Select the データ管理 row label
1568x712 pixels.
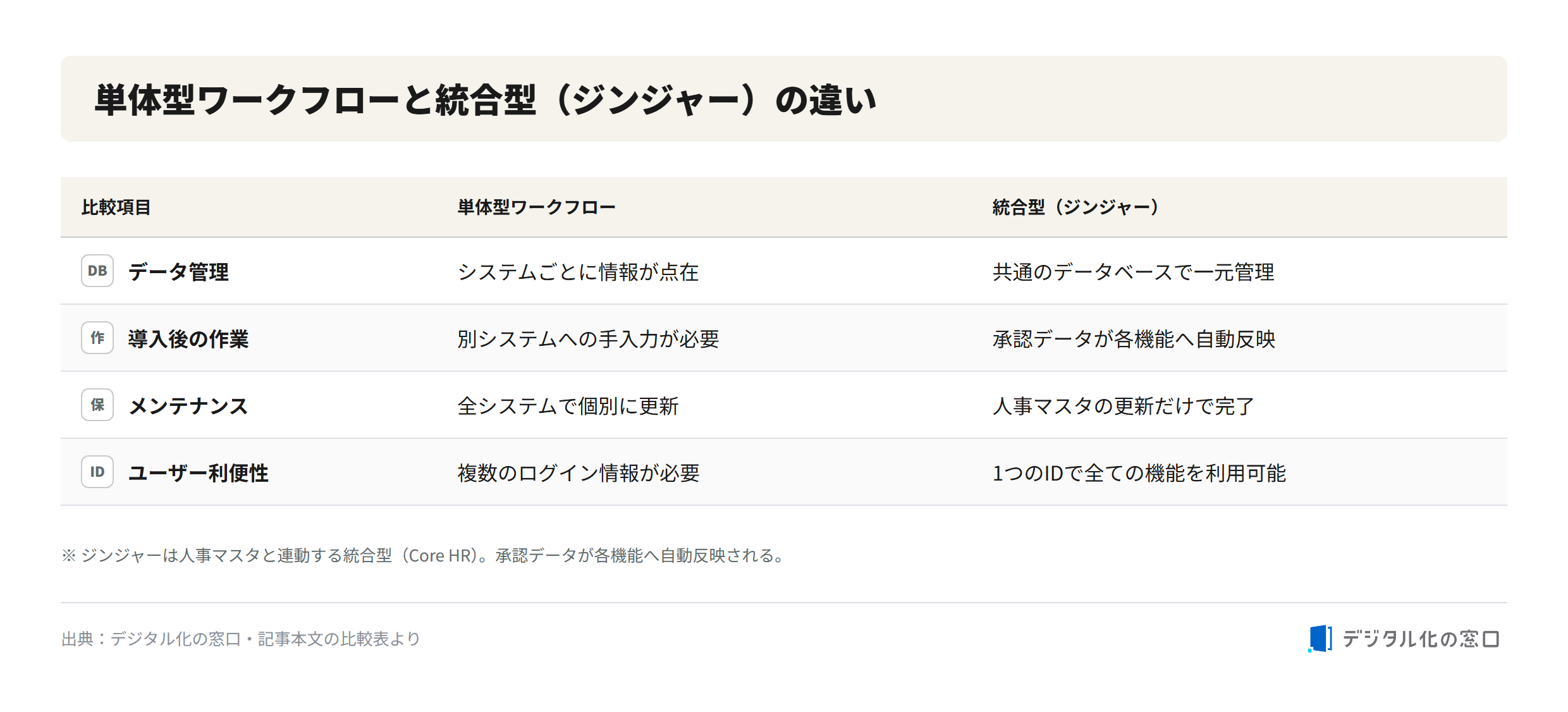click(x=178, y=272)
